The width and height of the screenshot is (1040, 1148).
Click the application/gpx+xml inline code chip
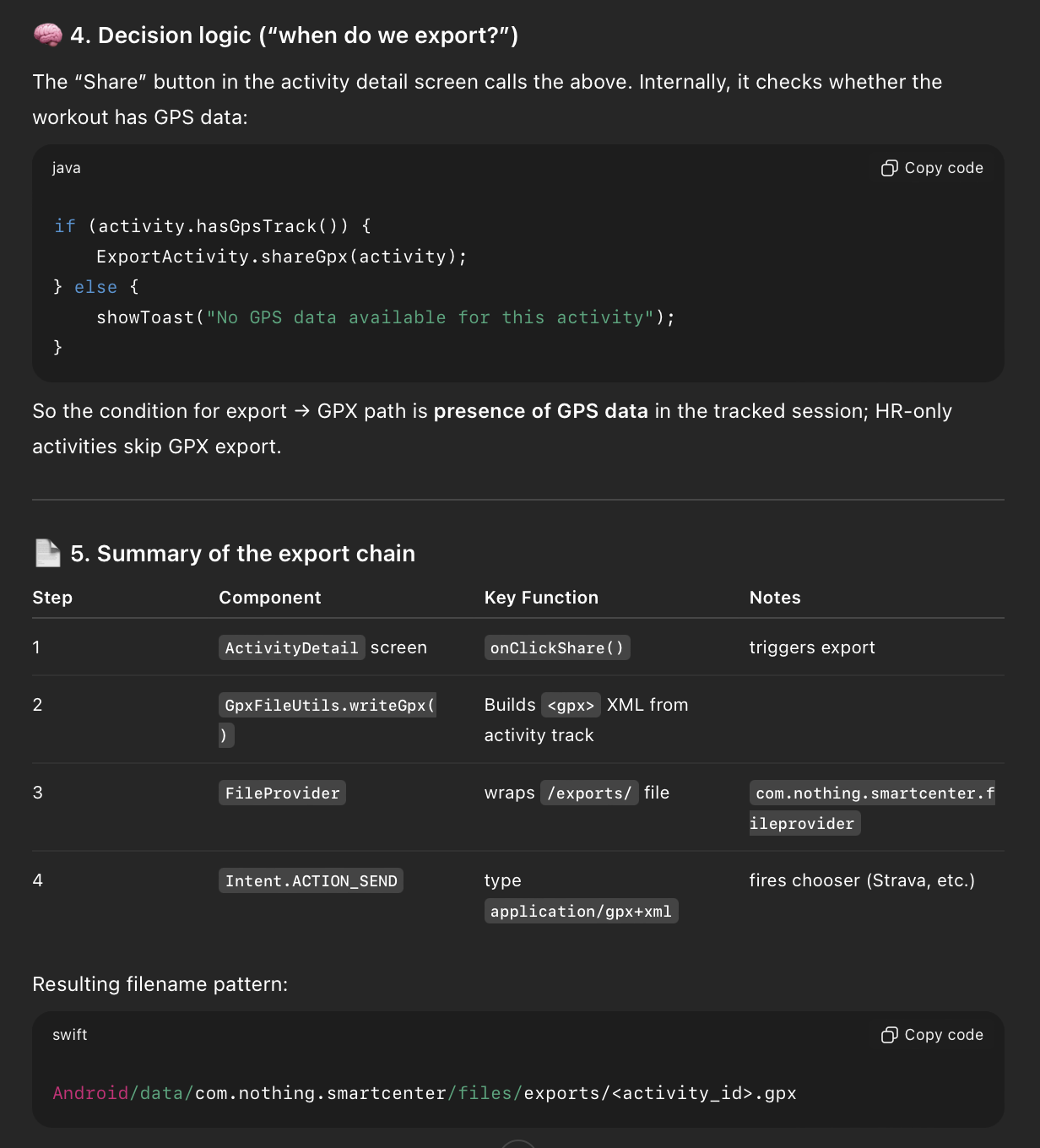tap(581, 911)
